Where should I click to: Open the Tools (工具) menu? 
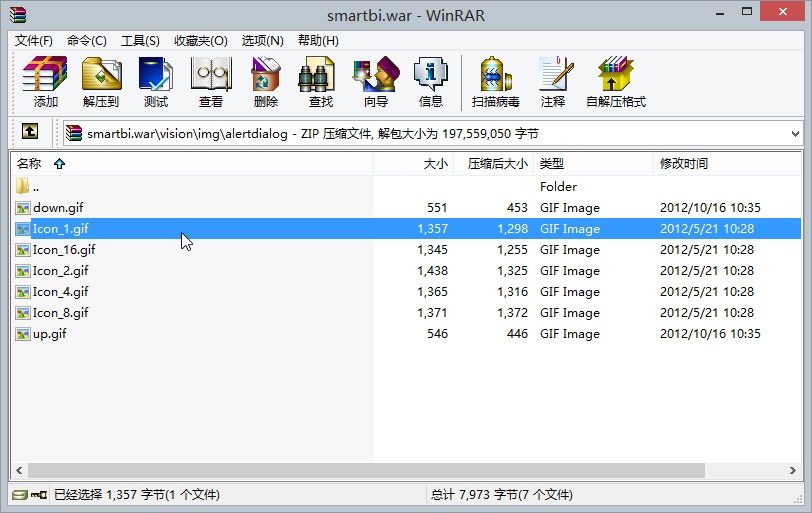click(140, 40)
